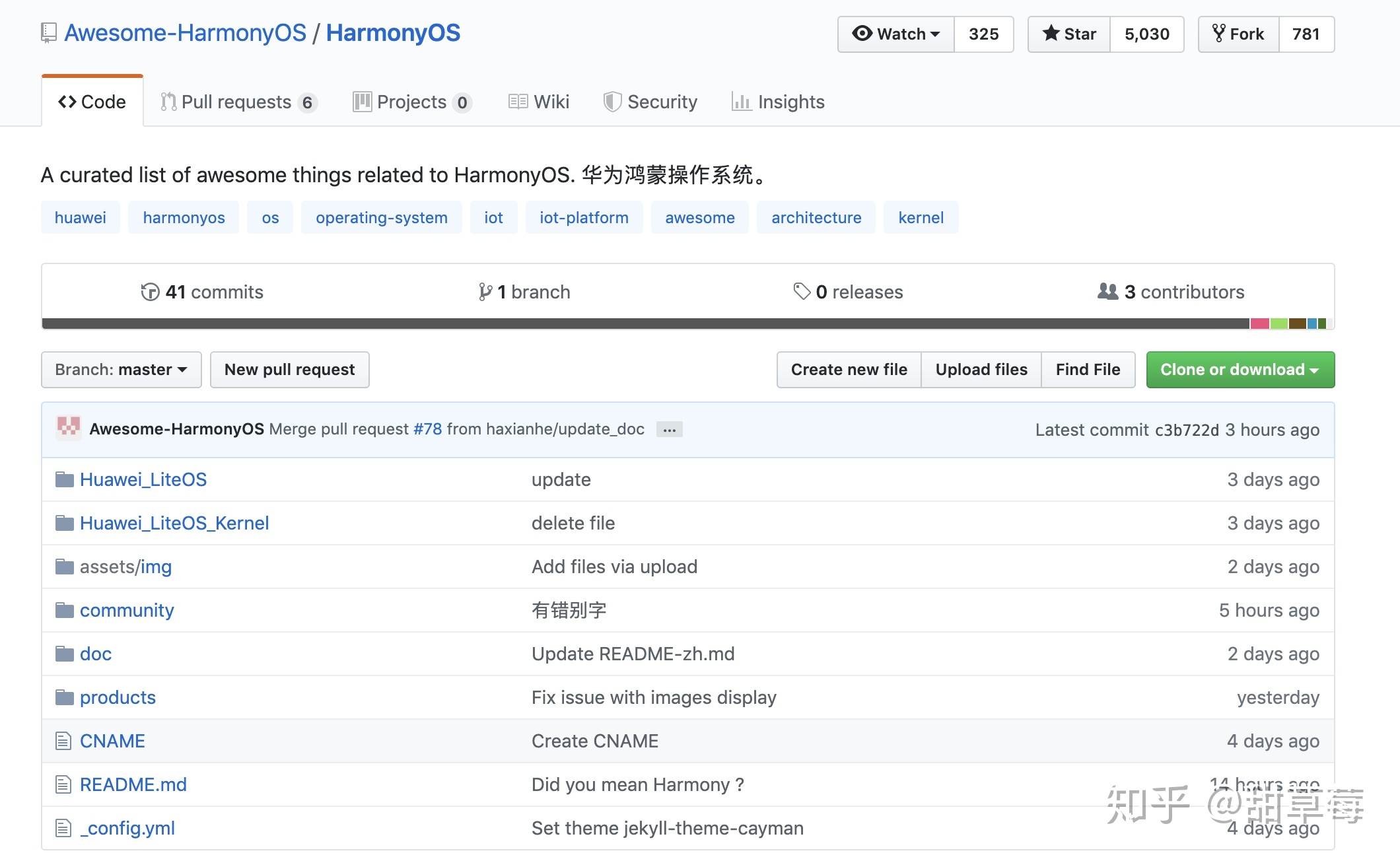The height and width of the screenshot is (861, 1400).
Task: Click the iot-platform topic tag
Action: pyautogui.click(x=584, y=217)
